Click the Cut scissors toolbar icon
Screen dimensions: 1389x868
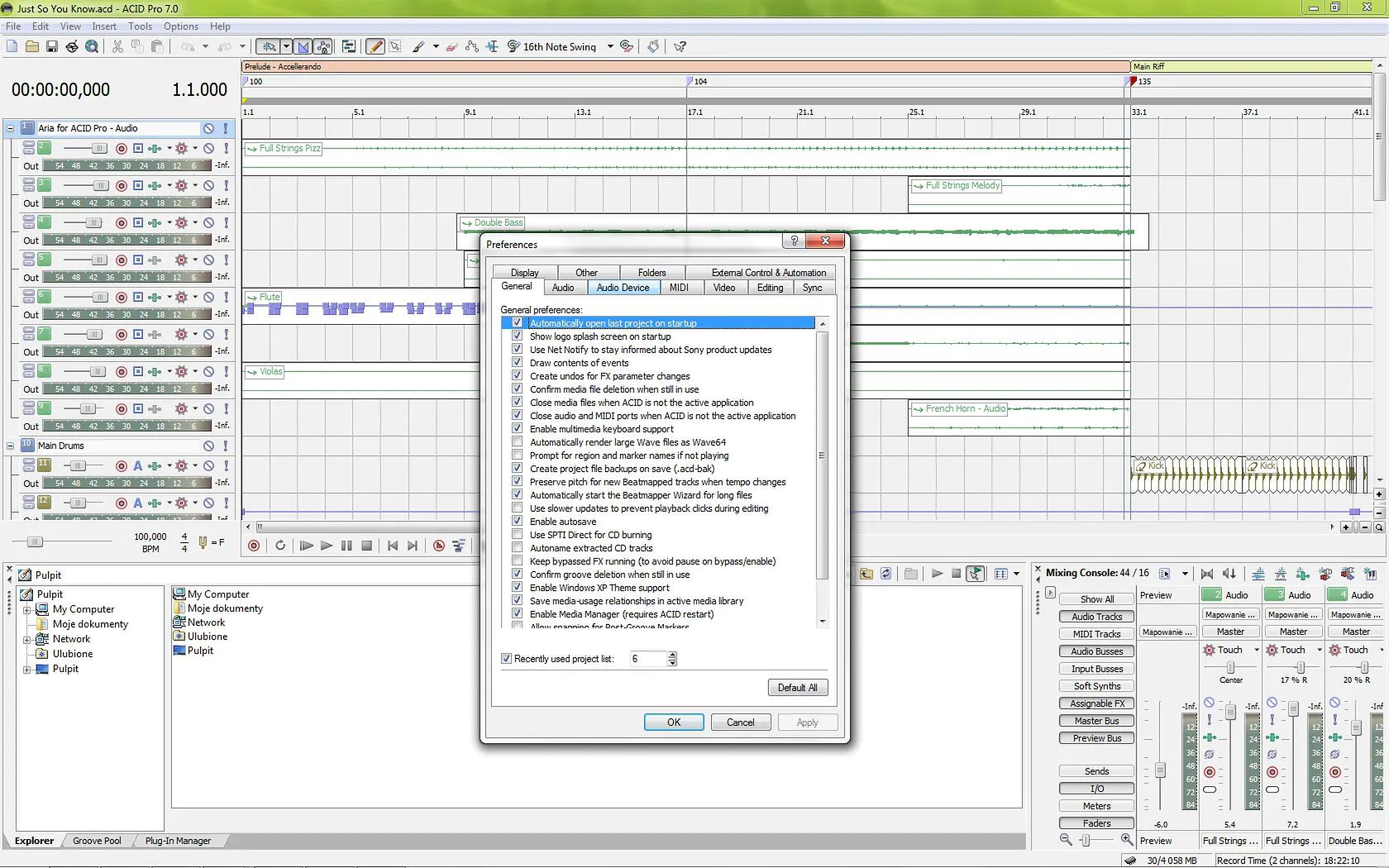(x=117, y=47)
